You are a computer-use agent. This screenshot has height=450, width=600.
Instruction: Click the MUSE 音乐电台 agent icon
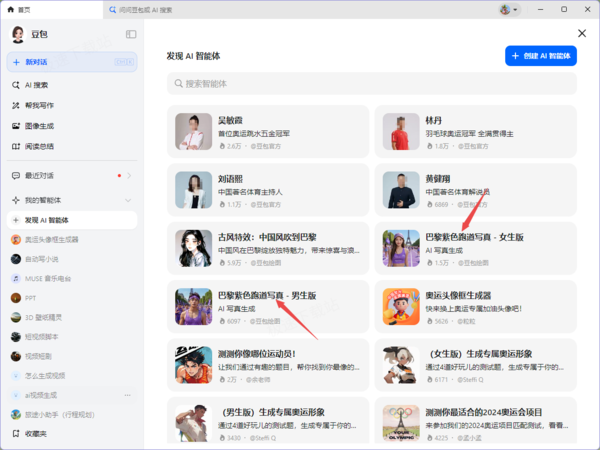[16, 279]
